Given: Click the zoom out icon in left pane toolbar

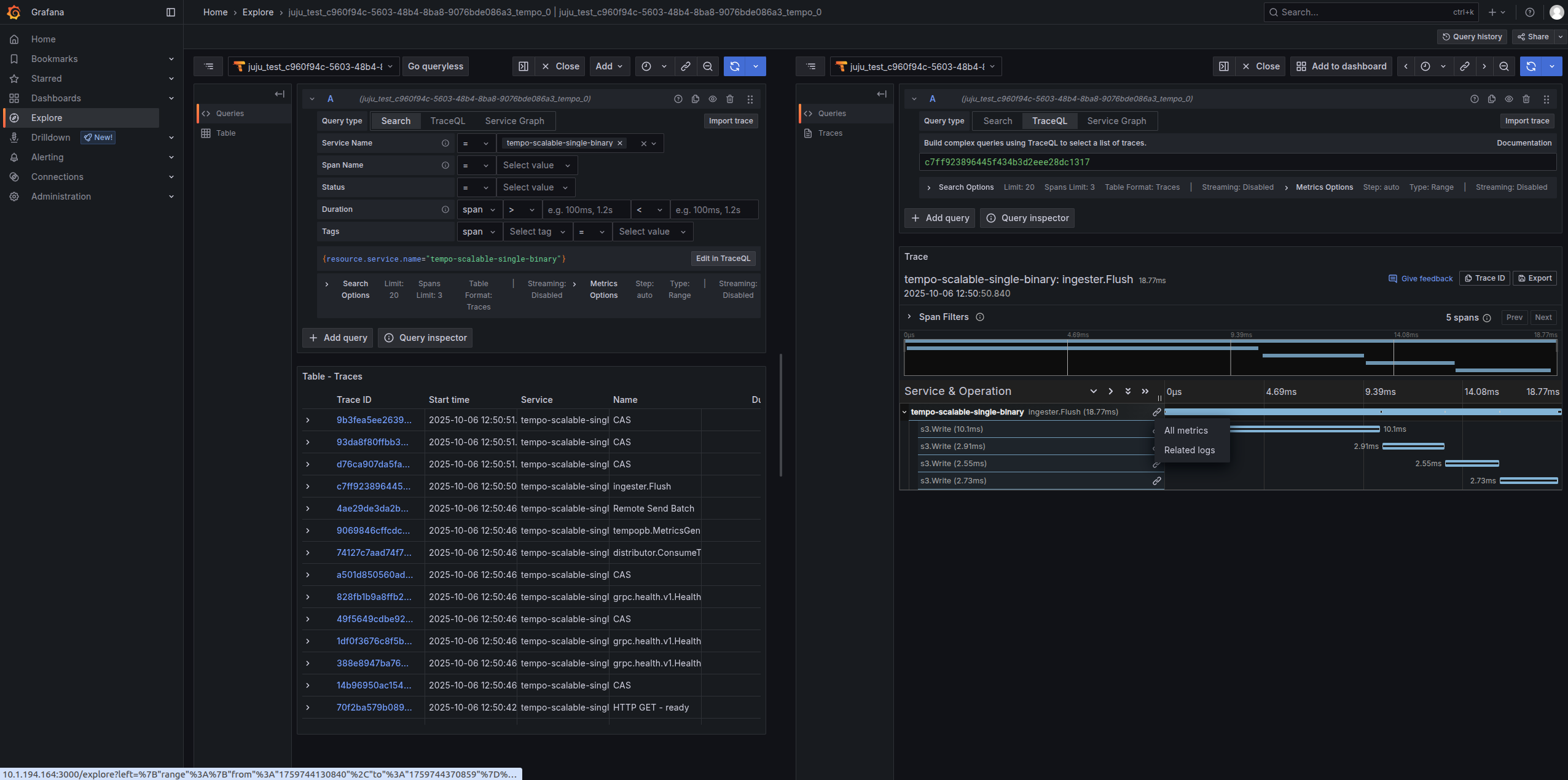Looking at the screenshot, I should pyautogui.click(x=708, y=66).
